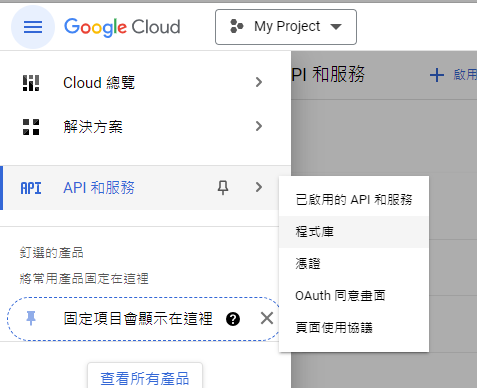The width and height of the screenshot is (477, 388).
Task: Click the Cloud 總覽 dashboard icon
Action: (x=31, y=83)
